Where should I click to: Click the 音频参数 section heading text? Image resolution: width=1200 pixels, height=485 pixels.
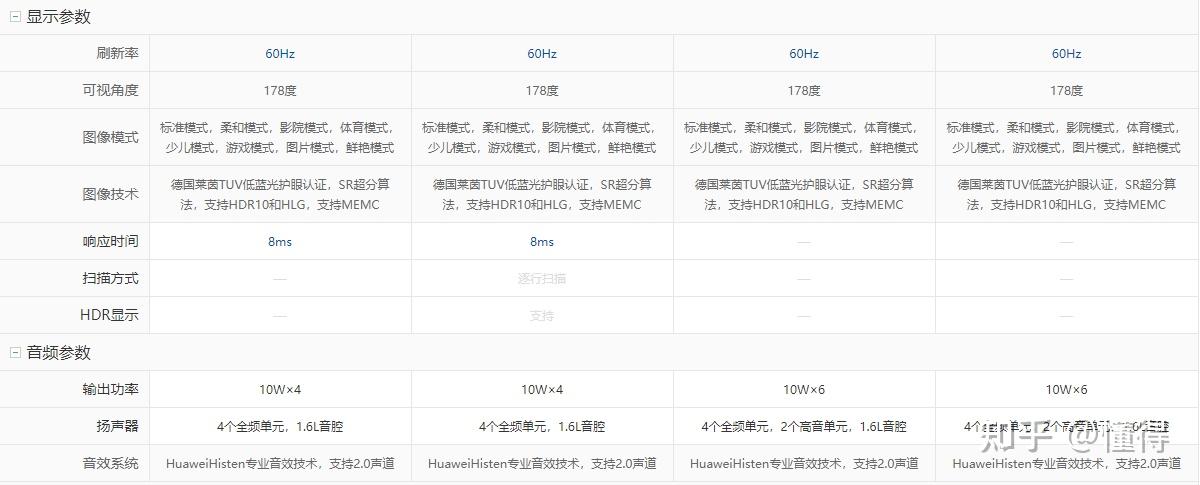(x=58, y=353)
